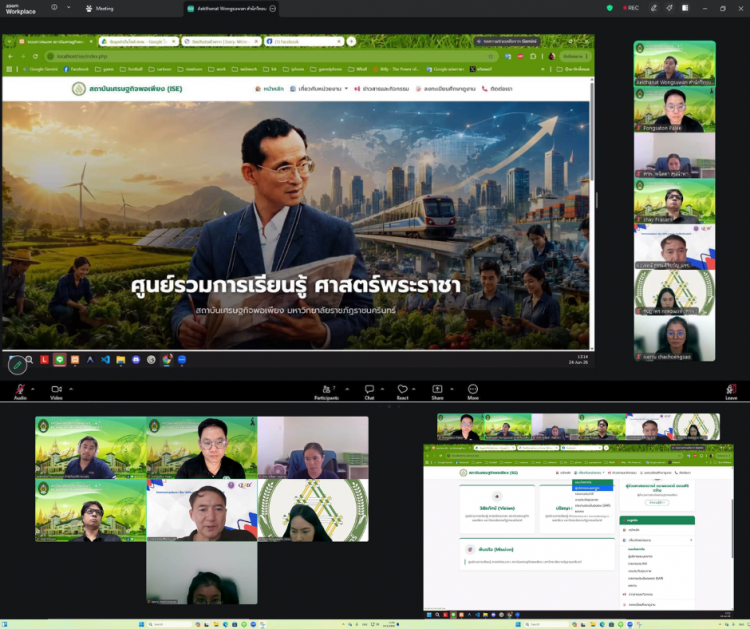The width and height of the screenshot is (750, 629).
Task: Select Pongsaton Palee participant video tile
Action: click(674, 110)
